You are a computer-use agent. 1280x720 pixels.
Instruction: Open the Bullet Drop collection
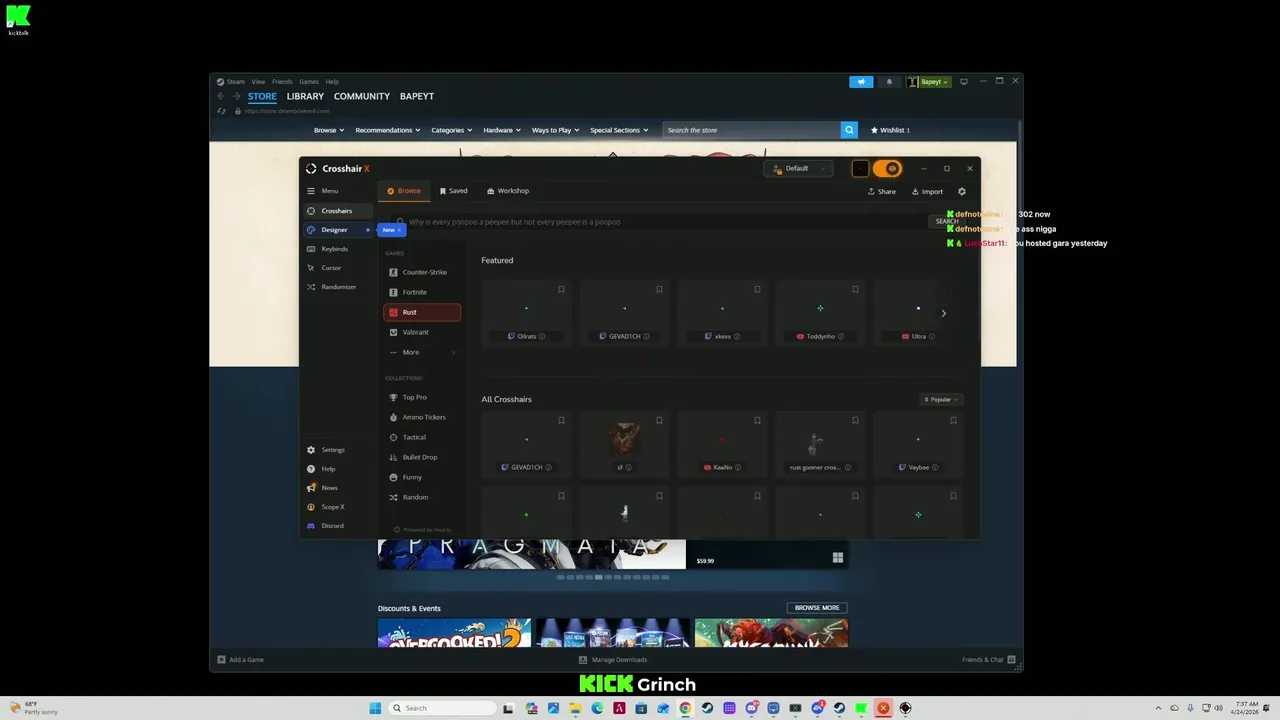(x=422, y=457)
